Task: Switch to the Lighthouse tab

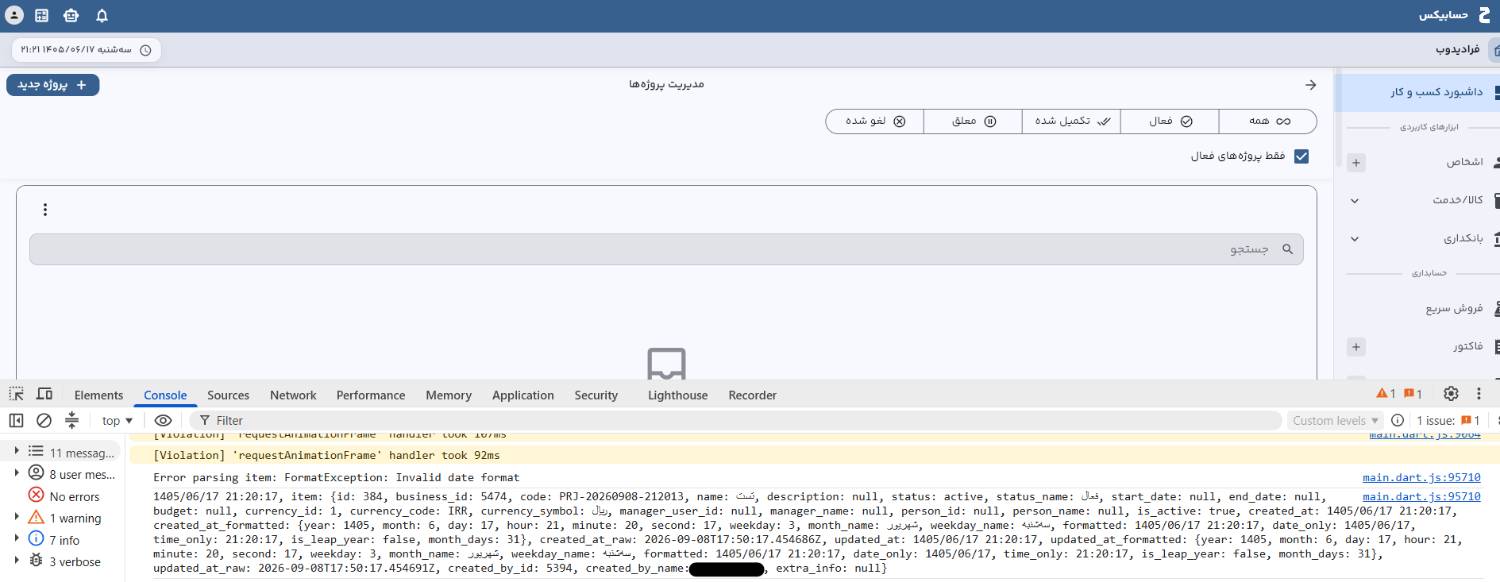Action: (x=678, y=395)
